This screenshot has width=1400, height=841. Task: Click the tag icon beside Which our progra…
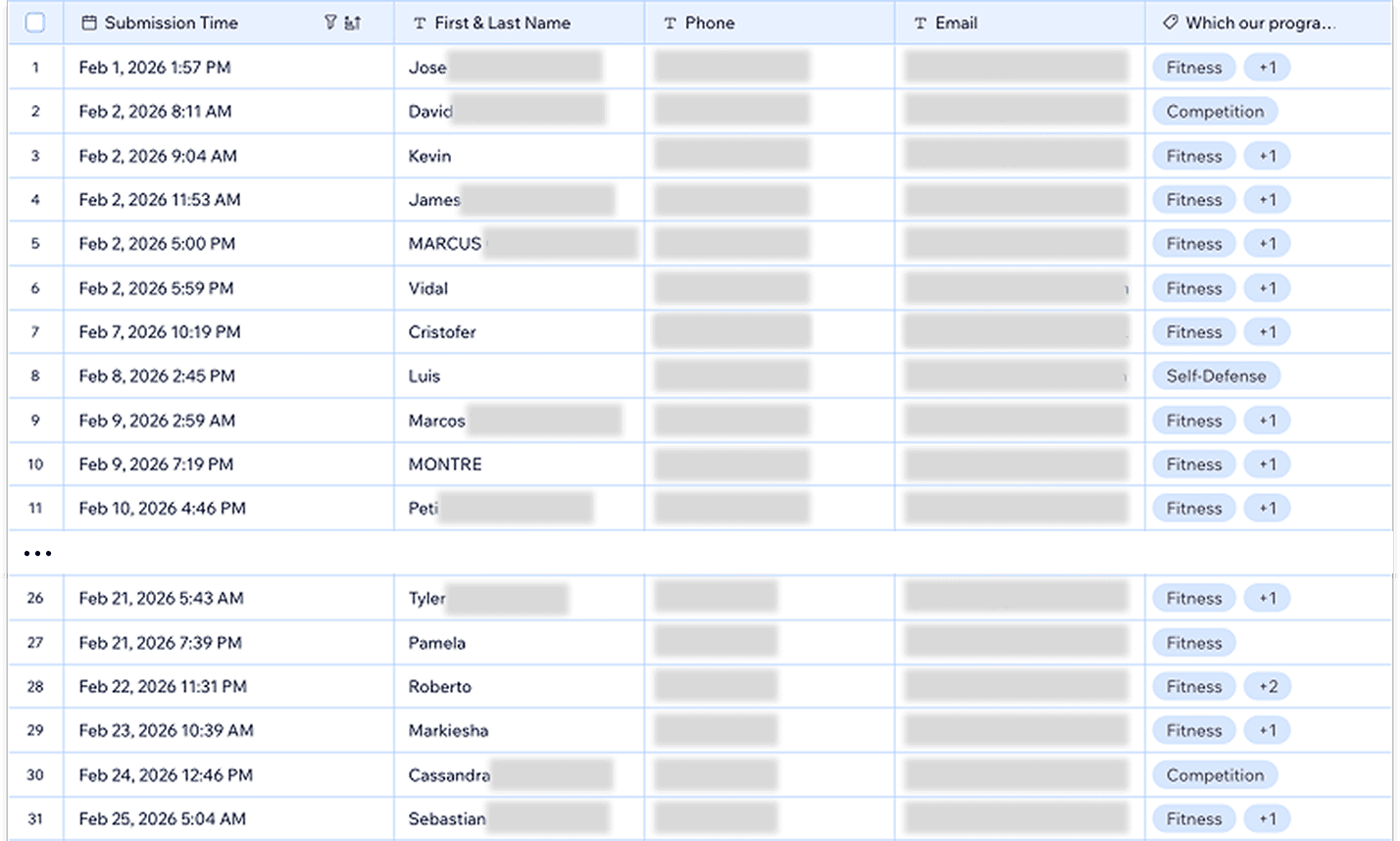1170,23
